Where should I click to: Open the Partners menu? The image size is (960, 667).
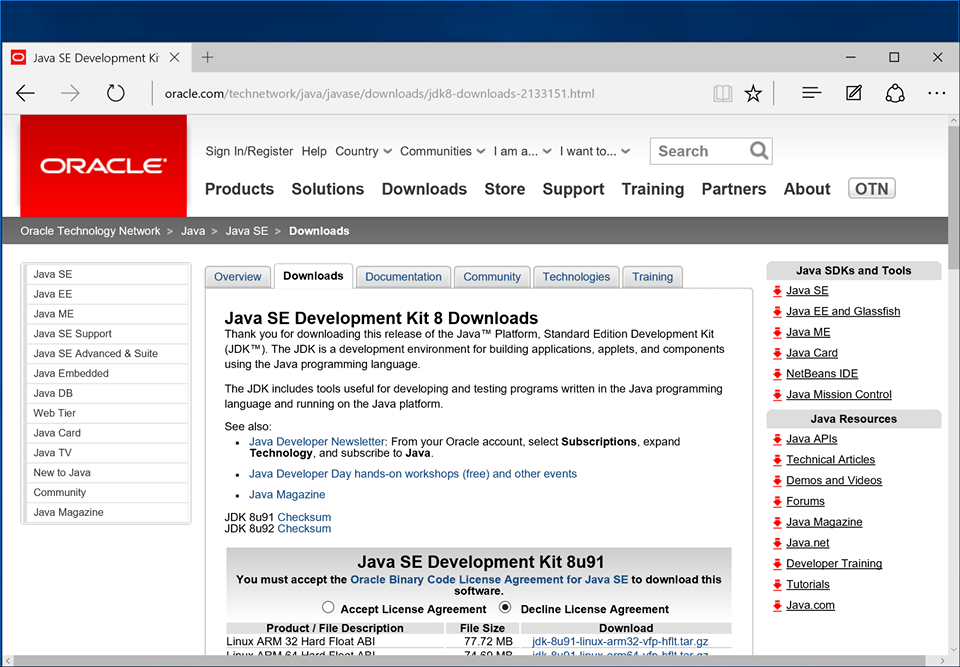[x=733, y=189]
